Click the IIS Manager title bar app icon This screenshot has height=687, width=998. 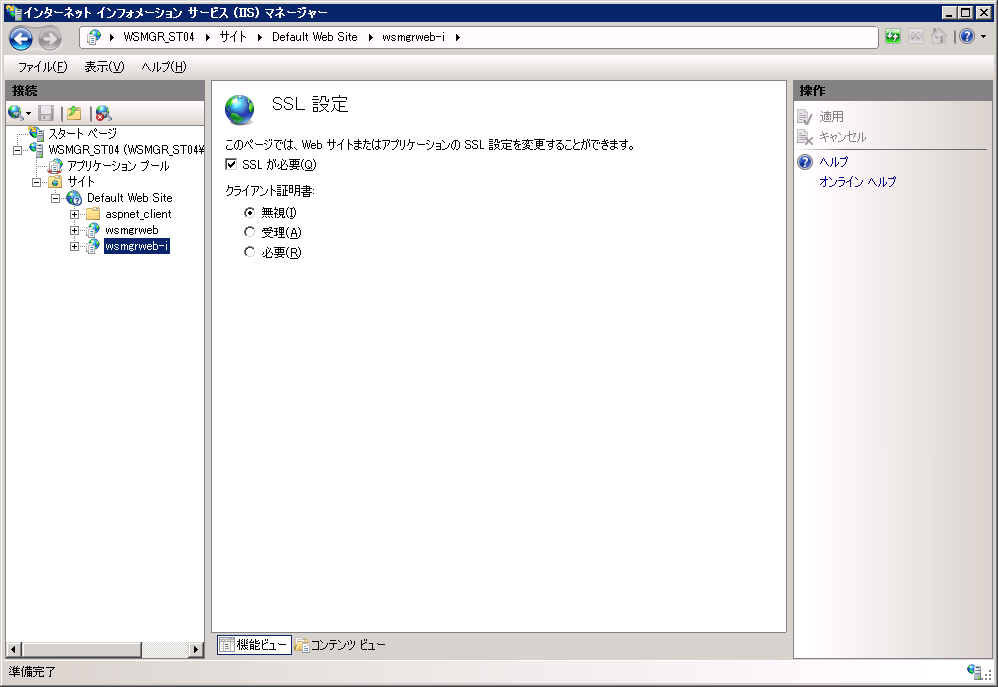pyautogui.click(x=13, y=12)
